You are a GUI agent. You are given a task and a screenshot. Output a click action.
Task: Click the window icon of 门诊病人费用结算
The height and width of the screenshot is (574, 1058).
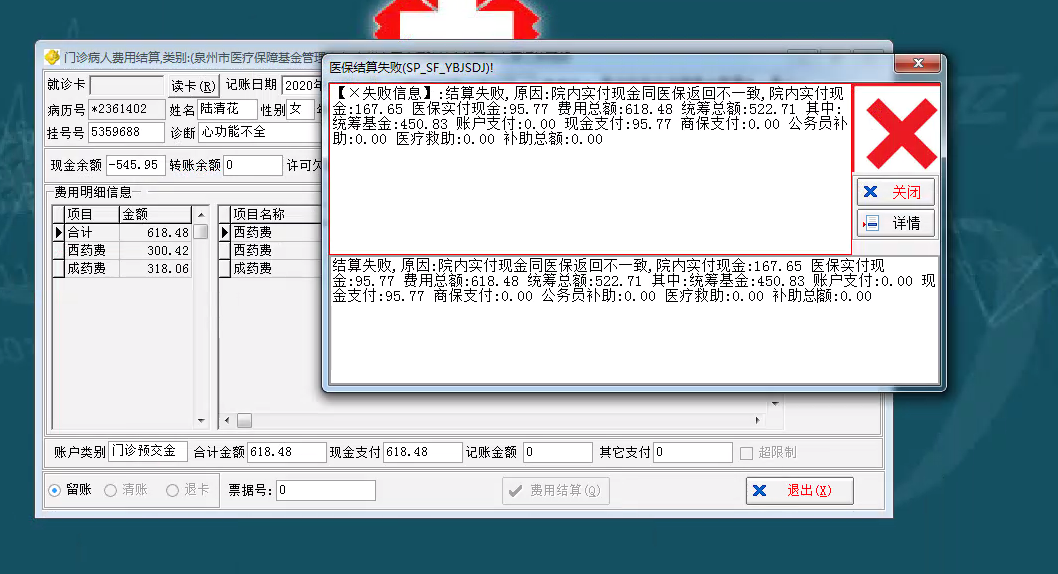[x=52, y=57]
